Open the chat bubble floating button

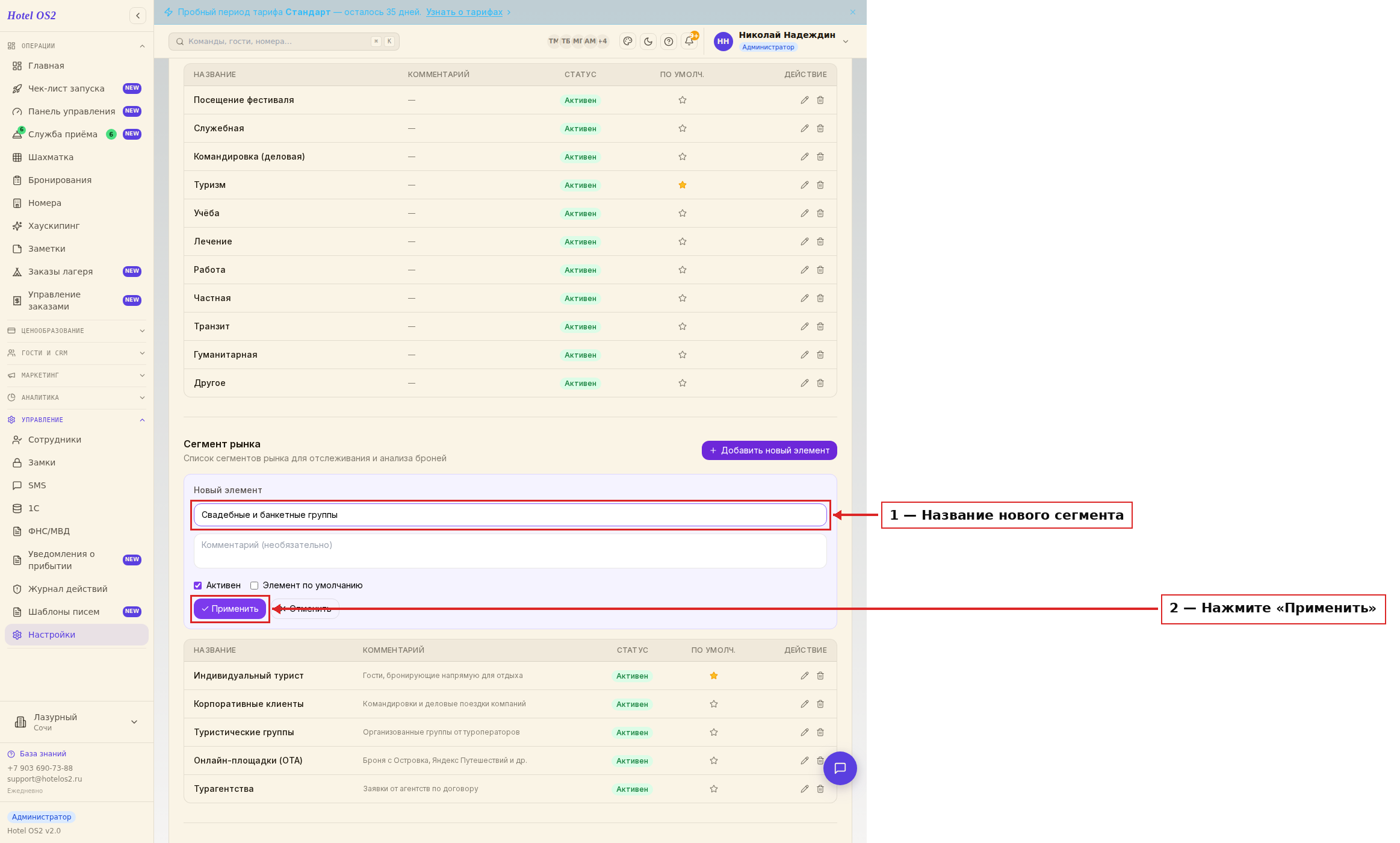[x=840, y=768]
